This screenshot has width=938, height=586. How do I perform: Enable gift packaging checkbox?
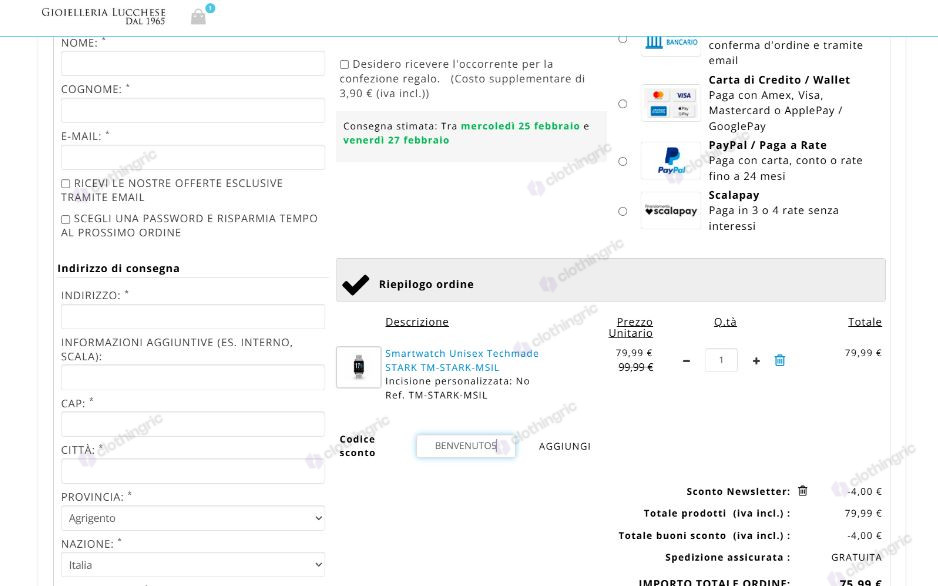[x=345, y=65]
